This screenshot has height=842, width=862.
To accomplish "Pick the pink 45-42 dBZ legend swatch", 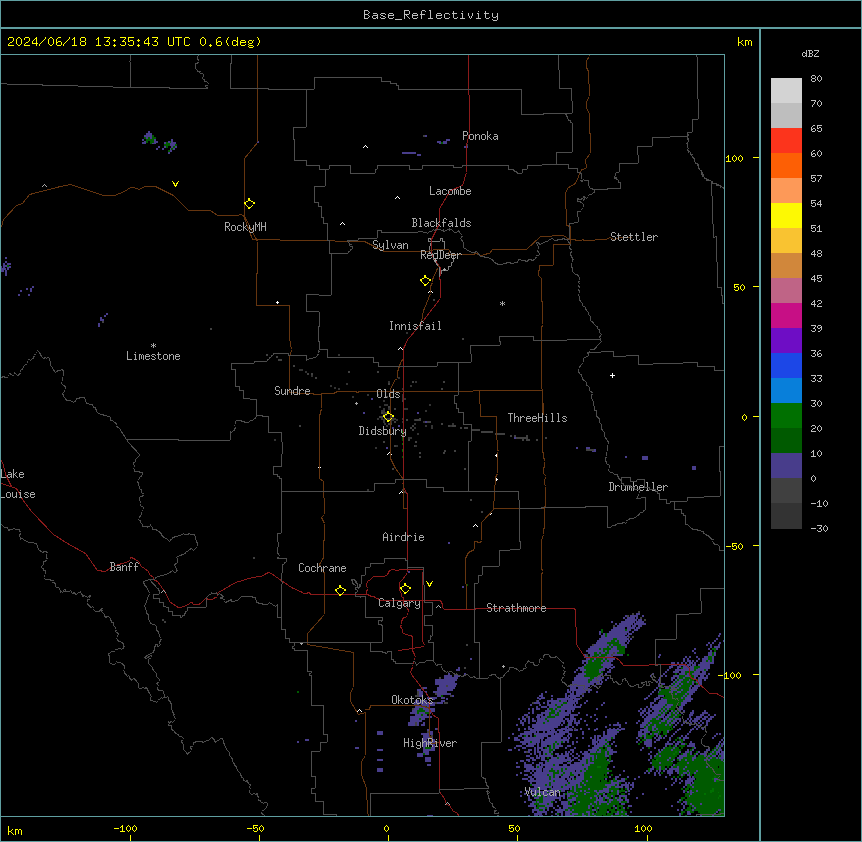I will click(786, 291).
